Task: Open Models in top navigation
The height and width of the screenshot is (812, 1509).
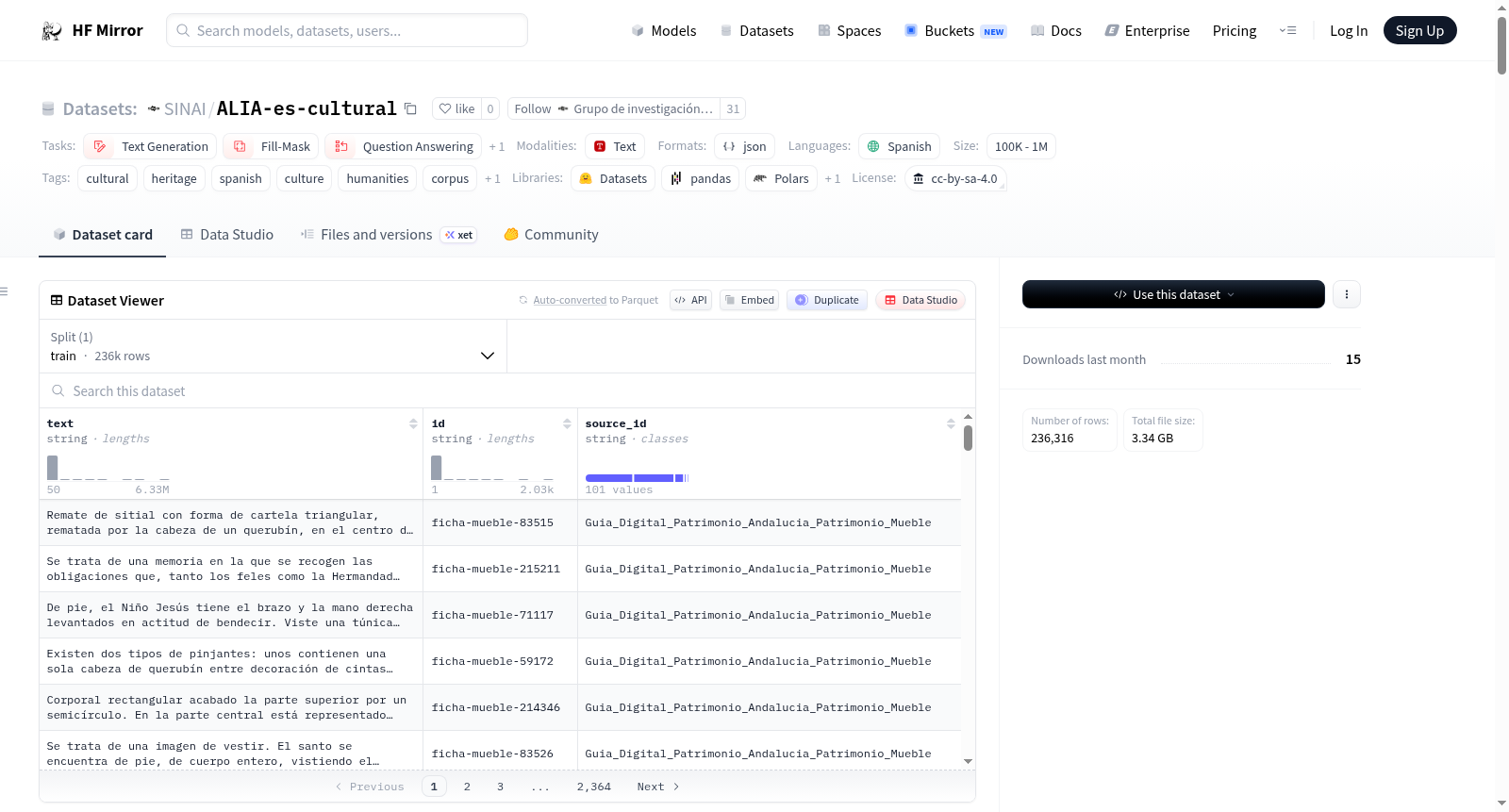Action: [x=664, y=31]
